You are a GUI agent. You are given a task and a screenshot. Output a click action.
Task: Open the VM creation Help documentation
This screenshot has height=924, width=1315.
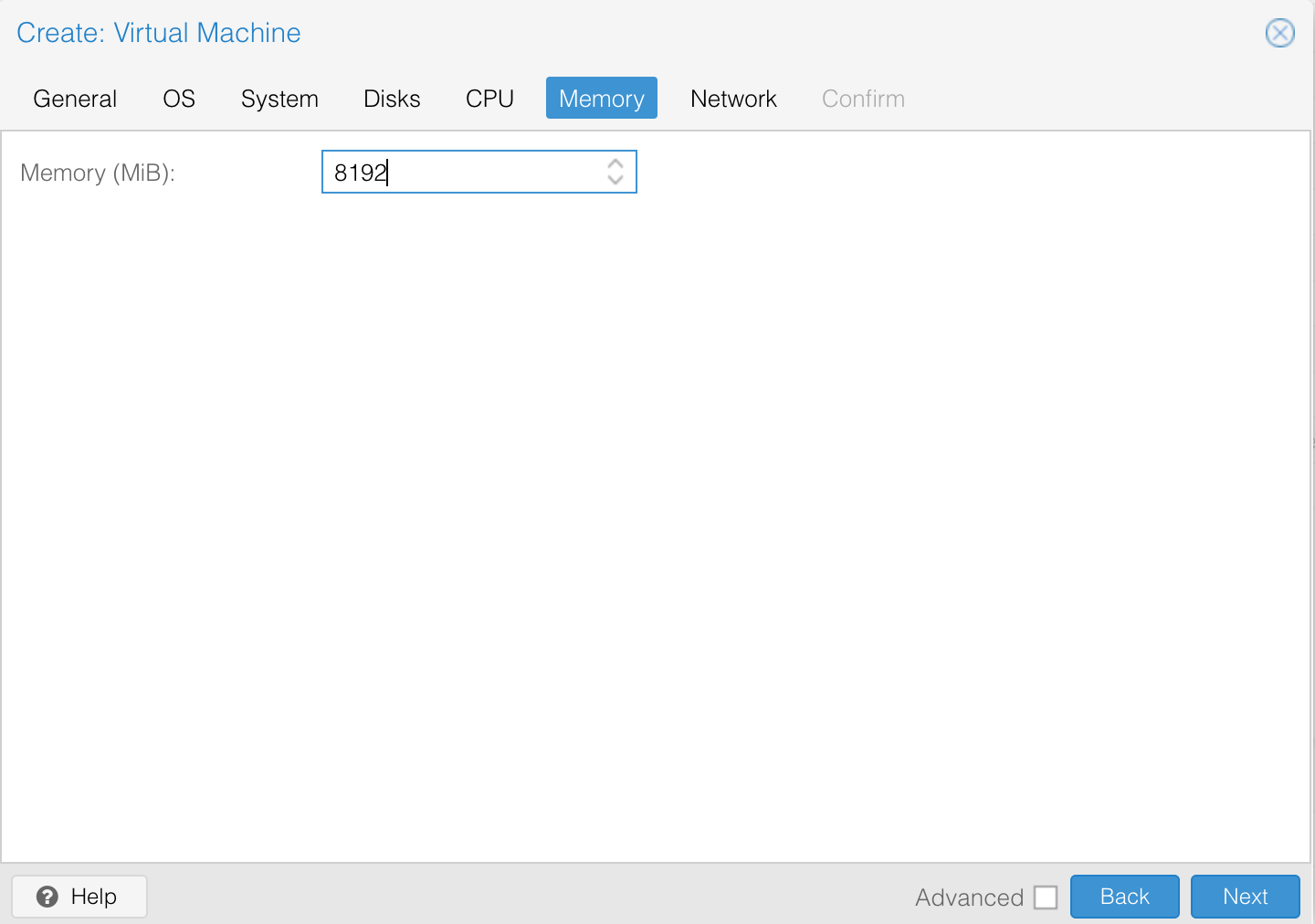click(x=79, y=897)
